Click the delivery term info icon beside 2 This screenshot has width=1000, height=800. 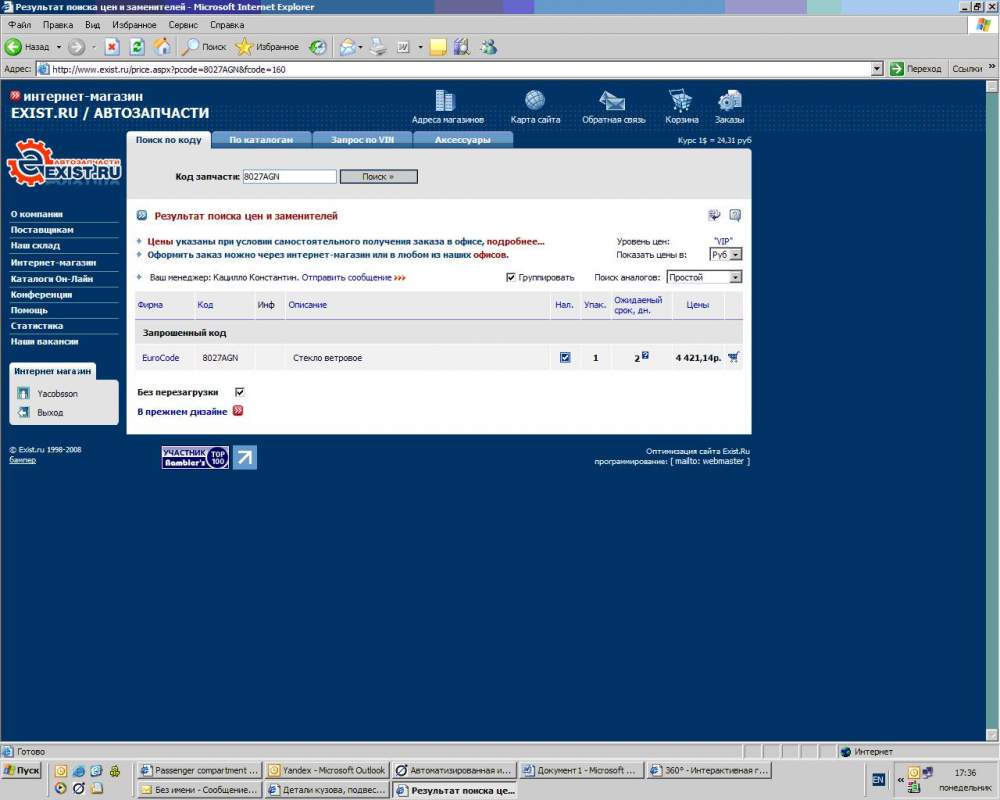[645, 355]
